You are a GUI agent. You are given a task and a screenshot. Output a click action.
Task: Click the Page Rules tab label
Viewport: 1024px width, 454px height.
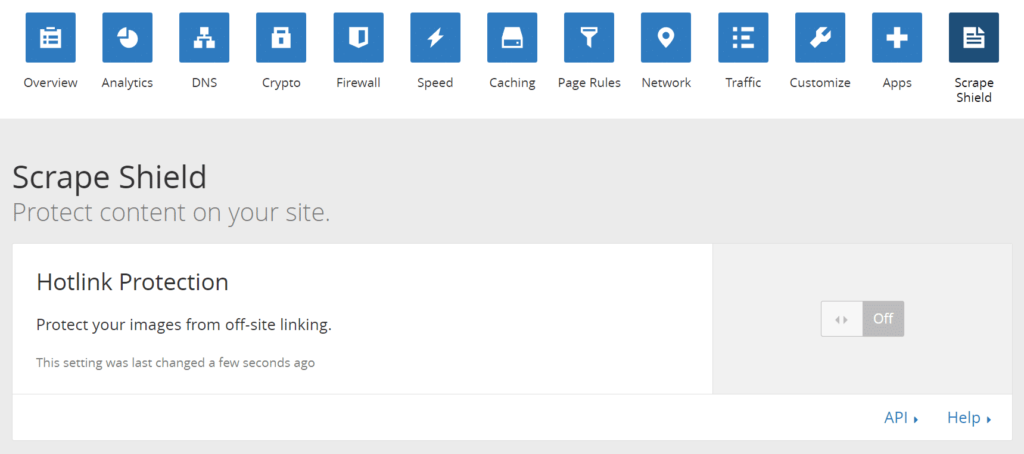(x=589, y=83)
